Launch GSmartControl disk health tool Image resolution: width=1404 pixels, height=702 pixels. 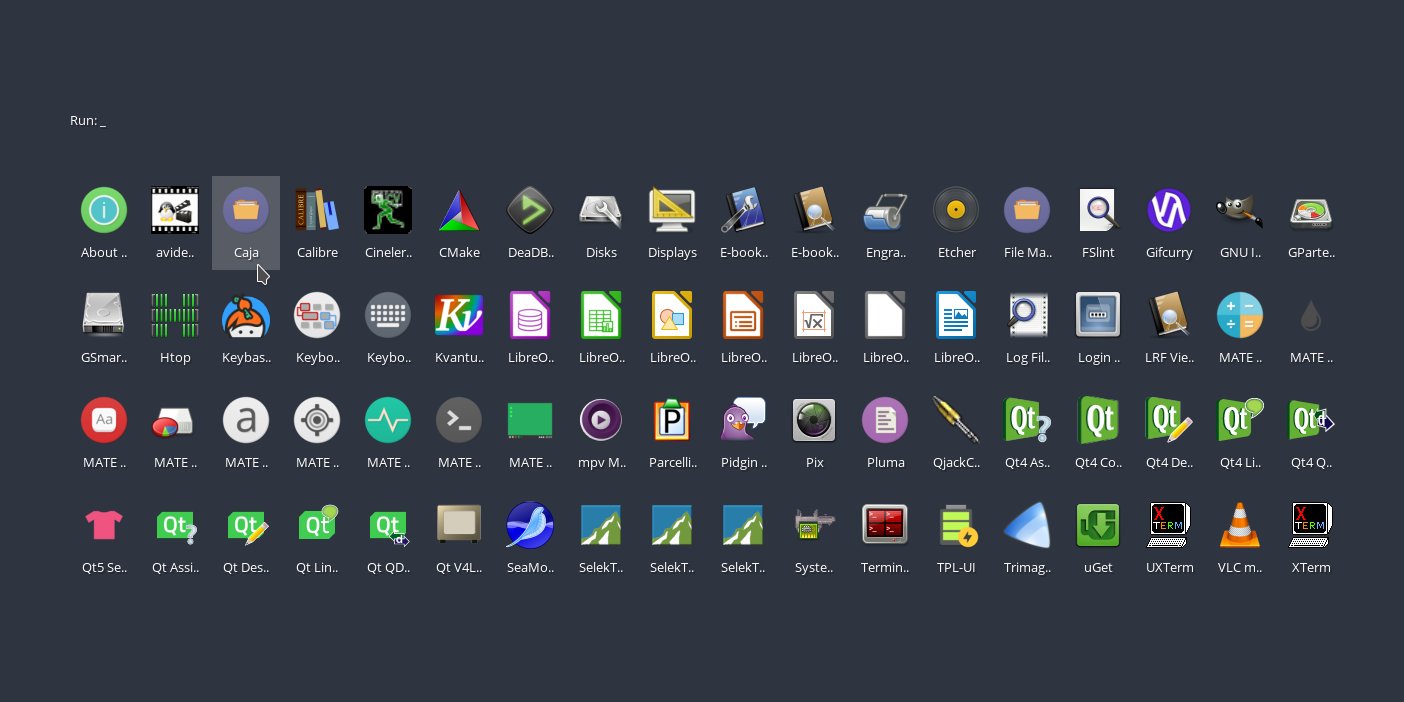pos(104,328)
